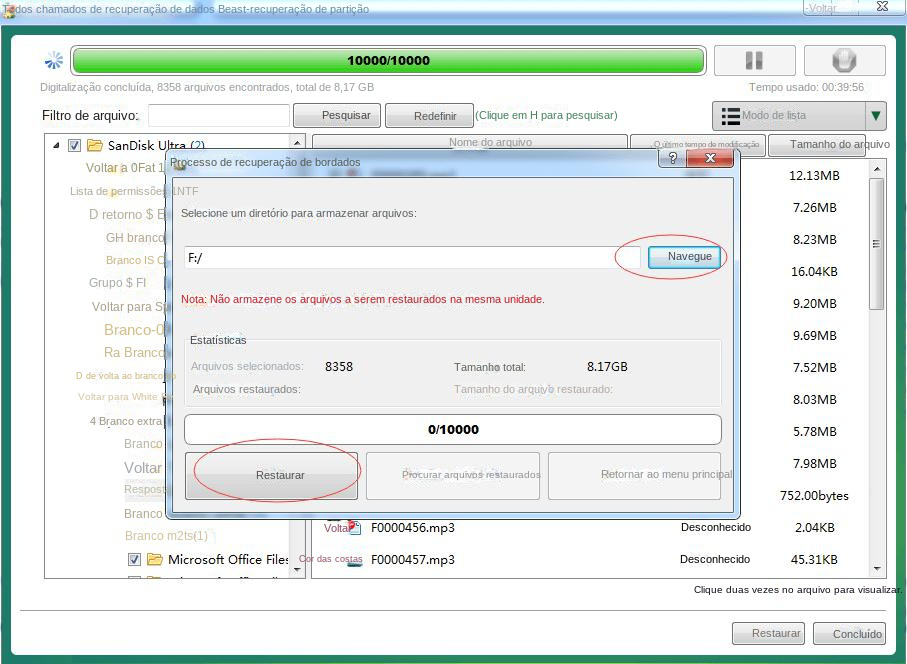Click the application logo in the title bar

click(x=10, y=8)
